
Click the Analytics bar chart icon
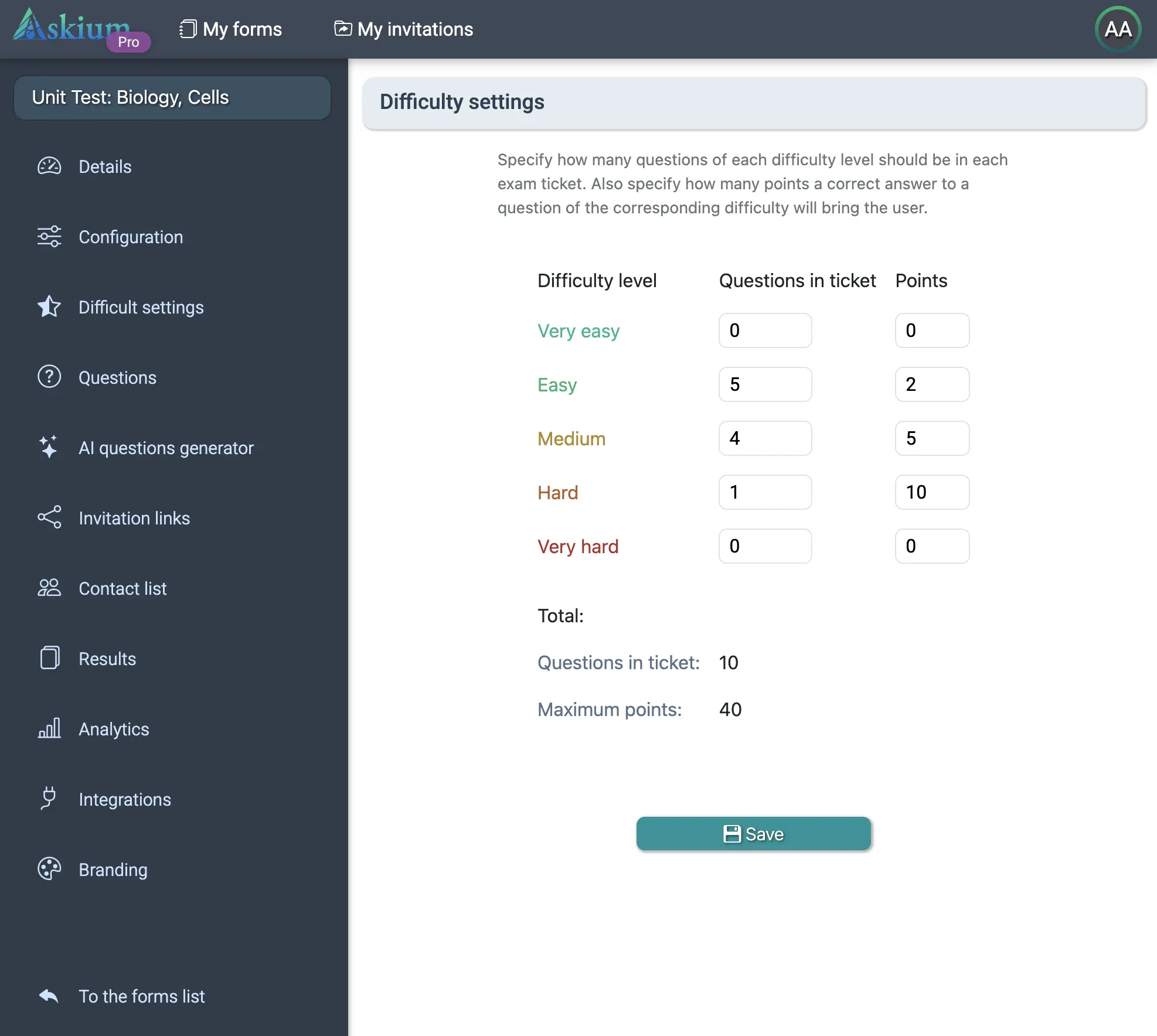[49, 728]
